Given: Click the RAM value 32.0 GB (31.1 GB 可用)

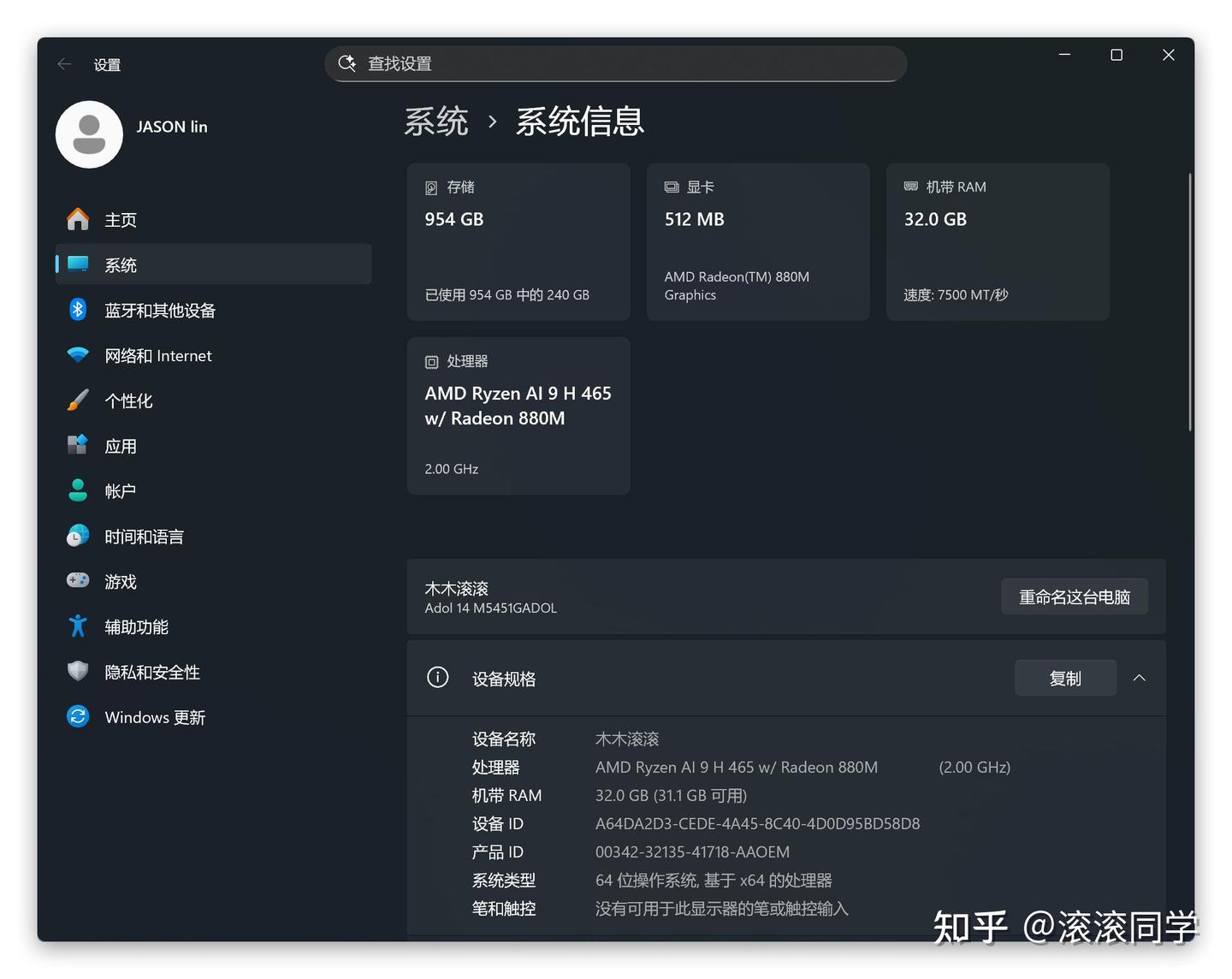Looking at the screenshot, I should (672, 795).
